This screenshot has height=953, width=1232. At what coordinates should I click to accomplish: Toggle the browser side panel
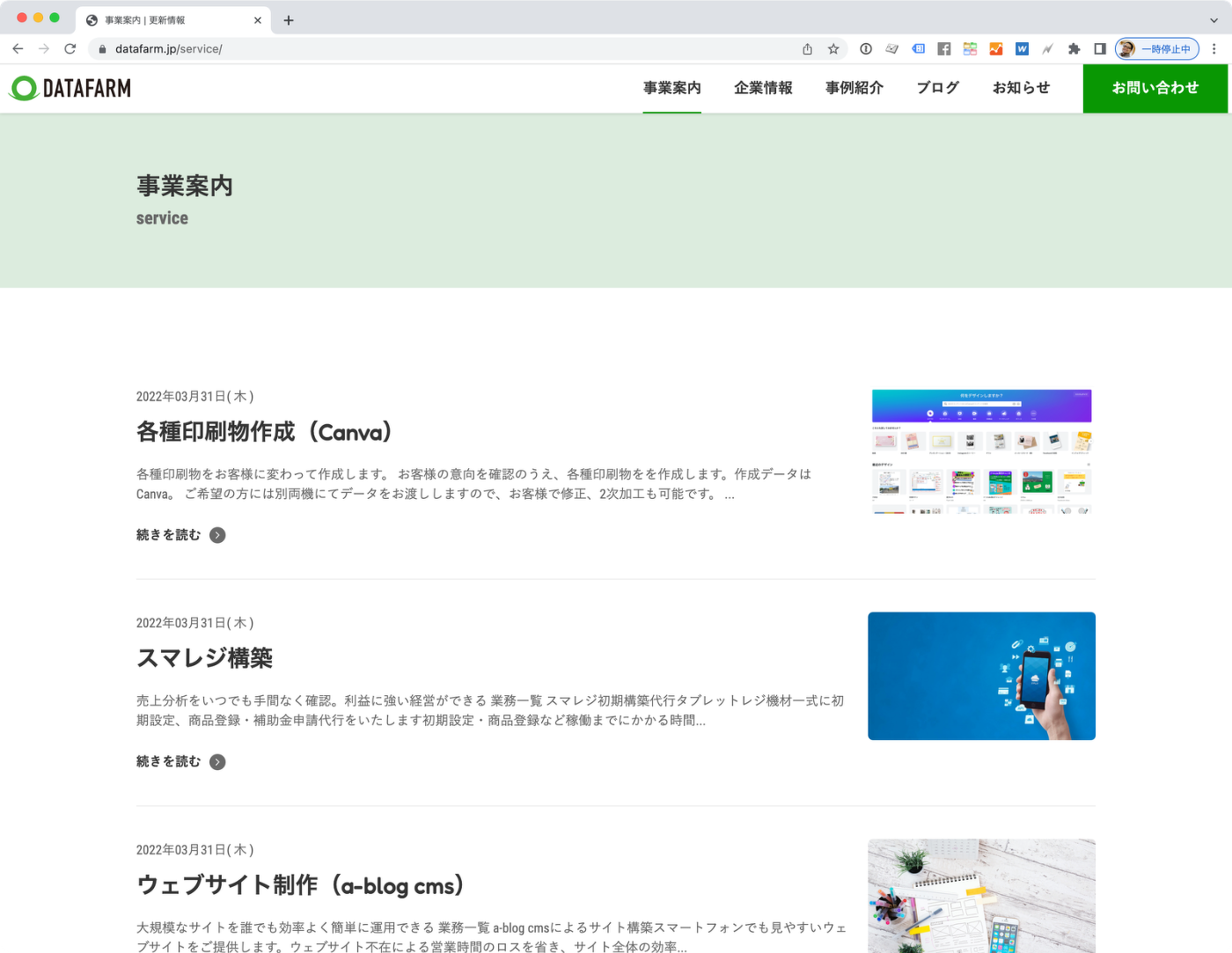pyautogui.click(x=1099, y=49)
